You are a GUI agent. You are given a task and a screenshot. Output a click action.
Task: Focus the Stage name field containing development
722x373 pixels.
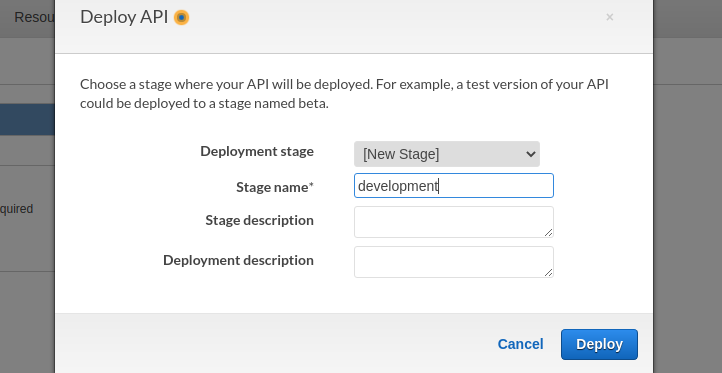pos(454,186)
